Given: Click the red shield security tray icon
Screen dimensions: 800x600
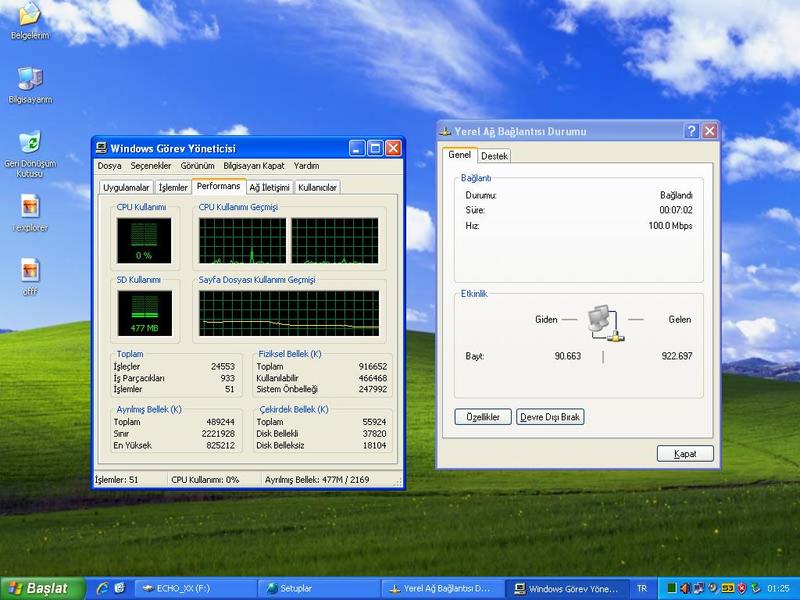Looking at the screenshot, I should pyautogui.click(x=742, y=589).
